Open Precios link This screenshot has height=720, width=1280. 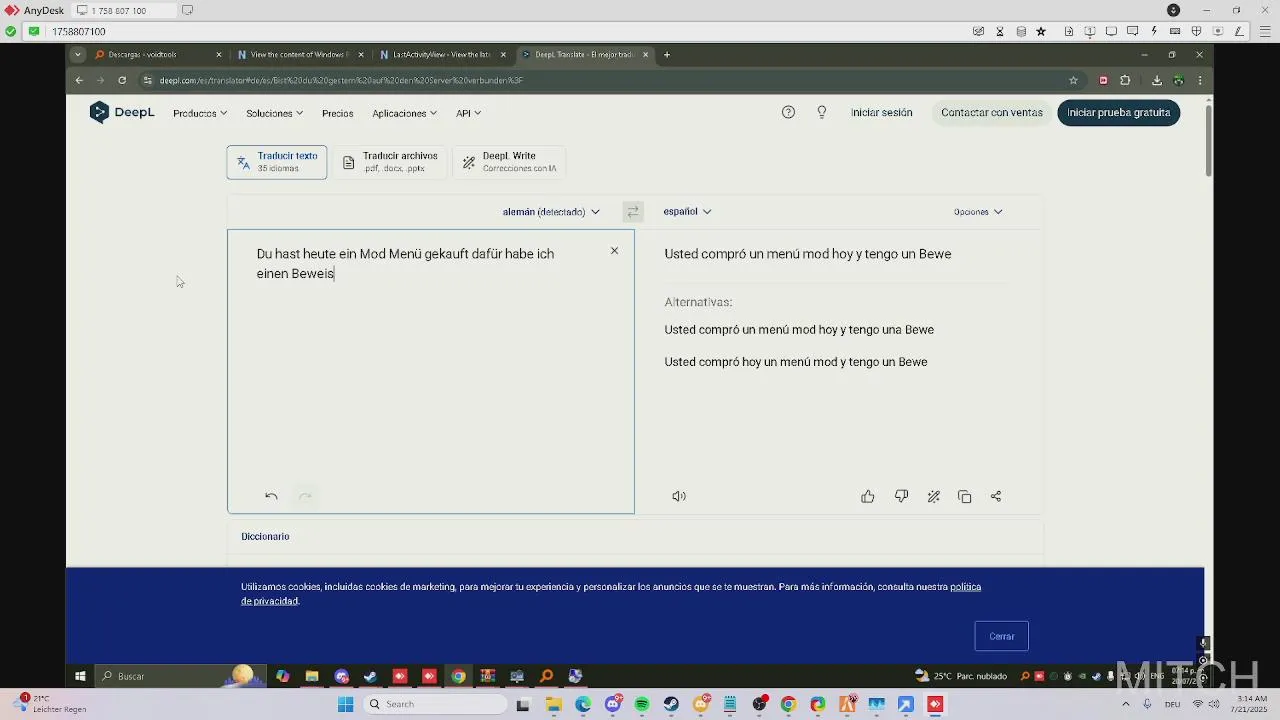click(338, 114)
